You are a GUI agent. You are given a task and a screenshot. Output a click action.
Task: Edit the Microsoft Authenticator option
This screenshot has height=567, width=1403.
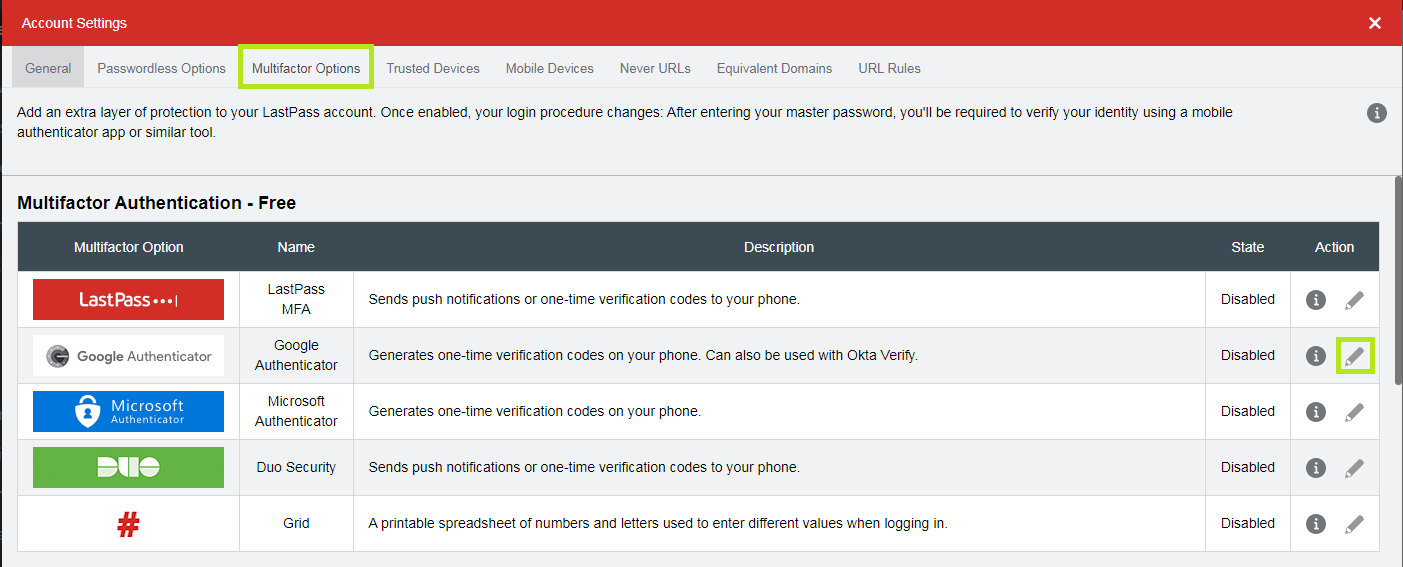[1354, 412]
